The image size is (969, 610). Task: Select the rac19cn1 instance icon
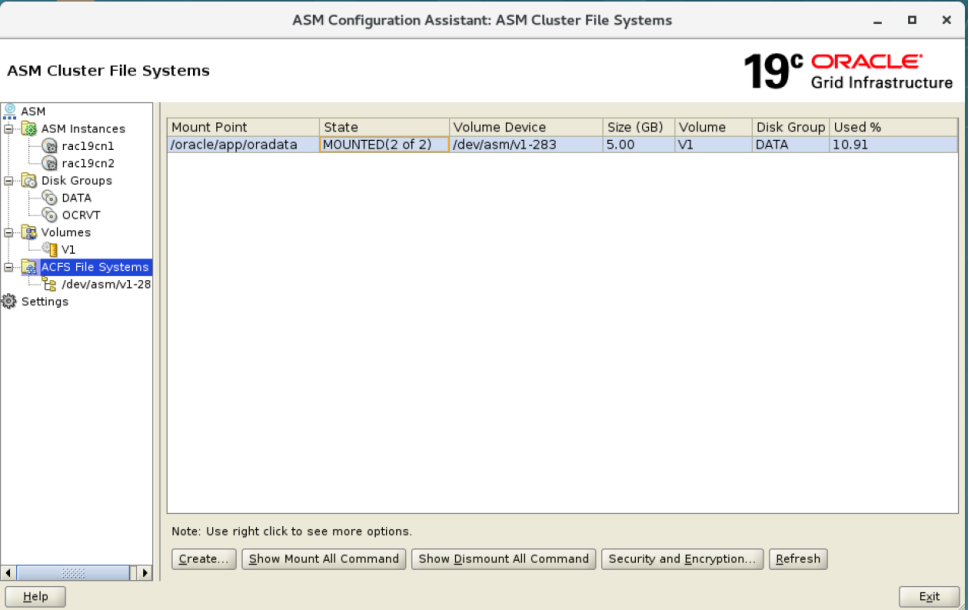pos(48,145)
